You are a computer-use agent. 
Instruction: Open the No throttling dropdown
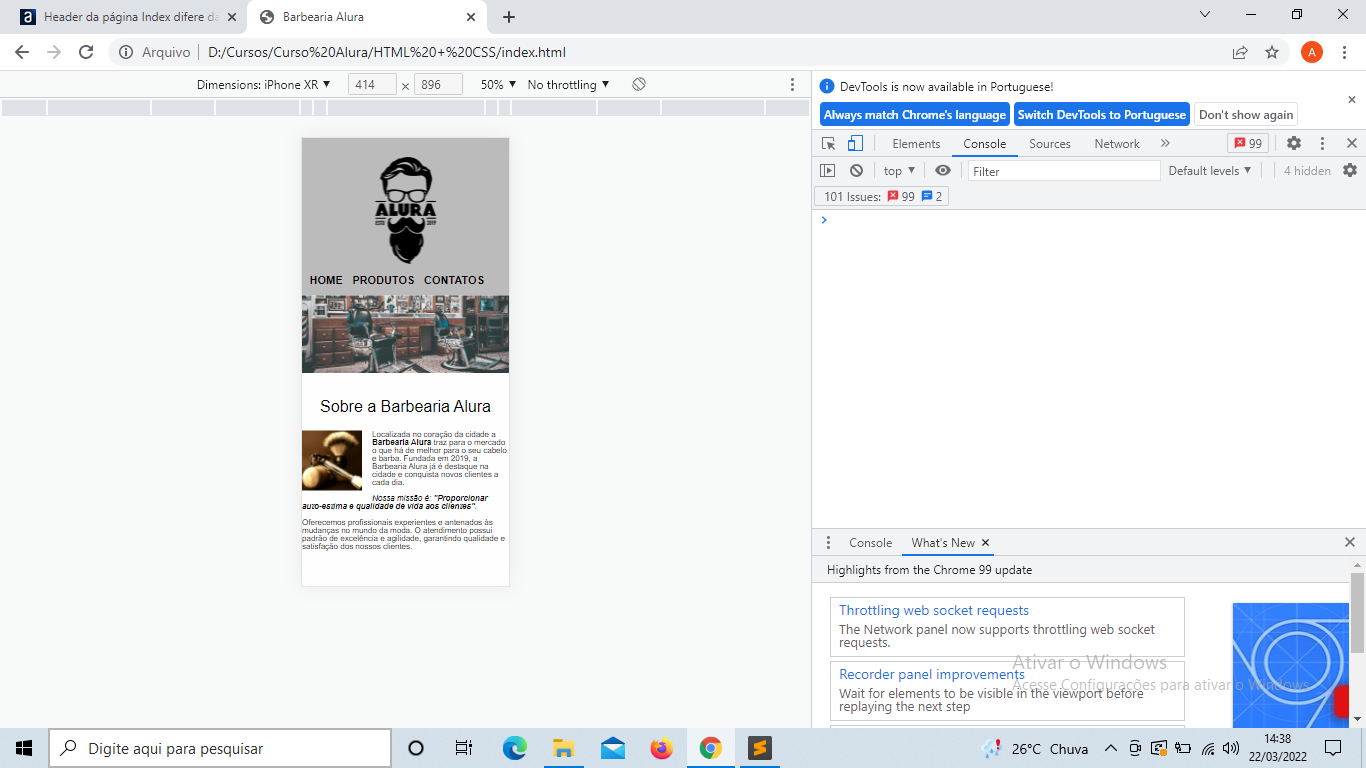point(568,85)
